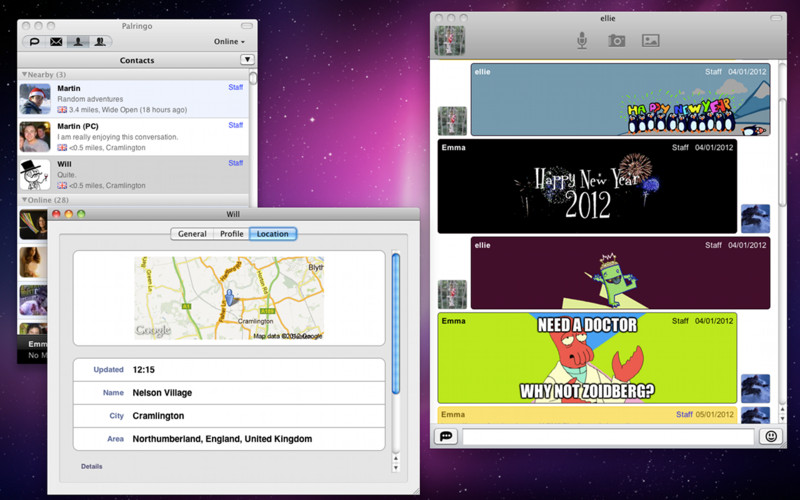Click Martin (PC) avatar photo
The width and height of the screenshot is (800, 500).
point(35,137)
